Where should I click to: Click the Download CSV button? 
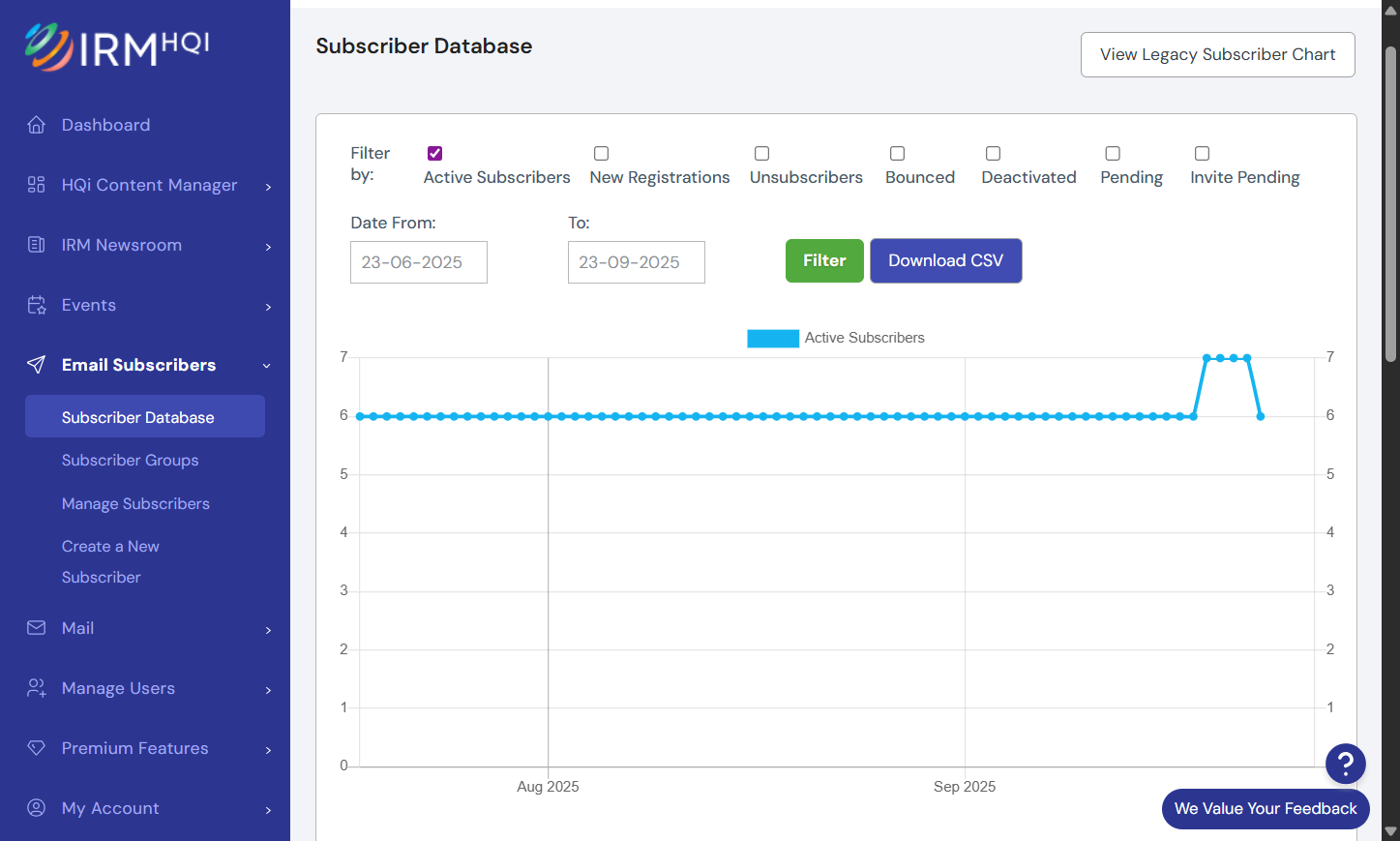pos(946,261)
